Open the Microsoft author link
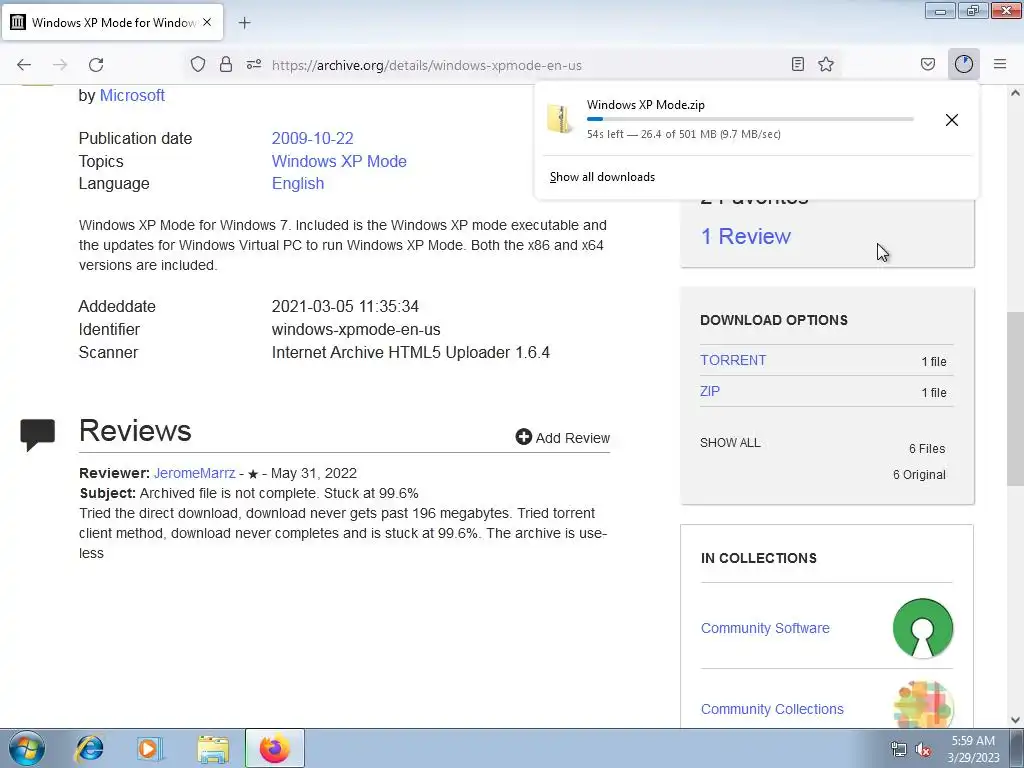1024x768 pixels. tap(132, 95)
